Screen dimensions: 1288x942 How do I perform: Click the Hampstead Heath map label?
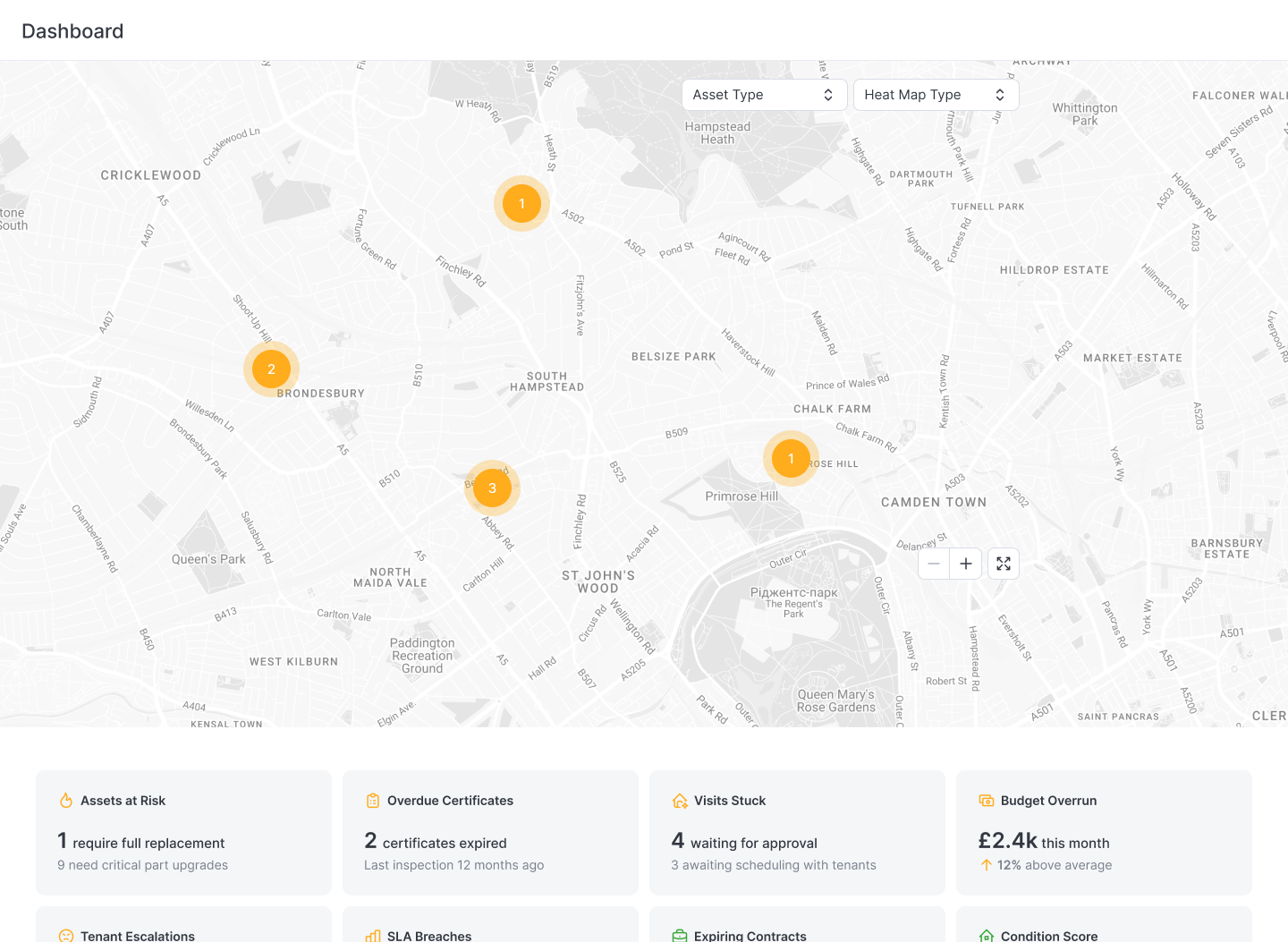(717, 133)
